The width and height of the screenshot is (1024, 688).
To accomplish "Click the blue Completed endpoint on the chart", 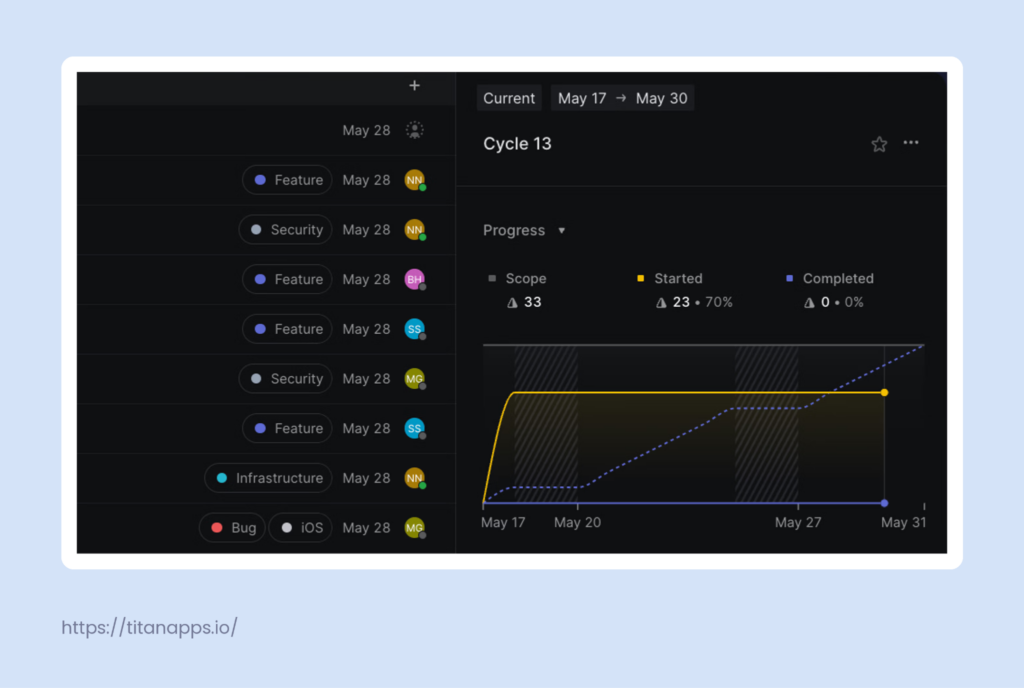I will (x=884, y=503).
